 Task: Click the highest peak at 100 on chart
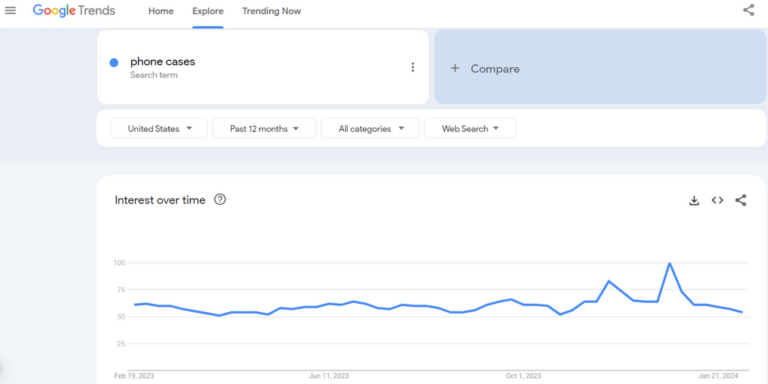[670, 264]
